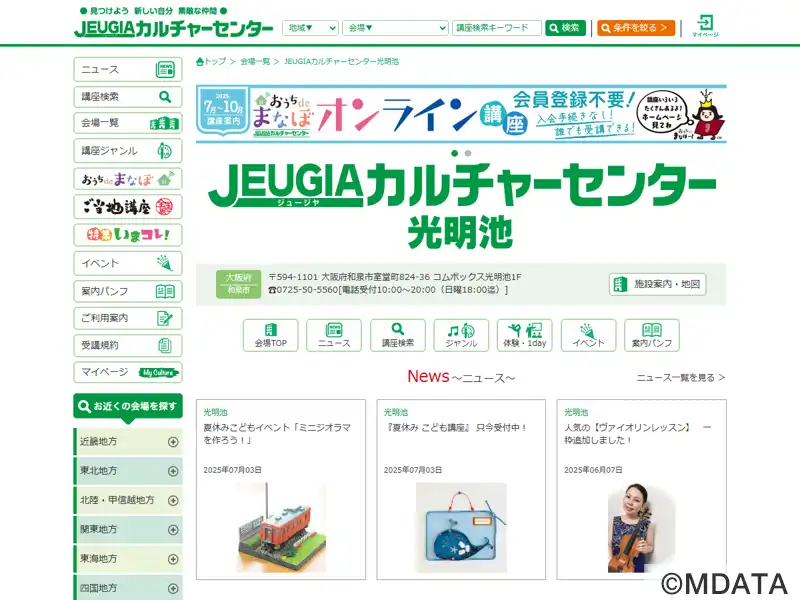Click the 会場一覧 breadcrumb link

pyautogui.click(x=255, y=61)
